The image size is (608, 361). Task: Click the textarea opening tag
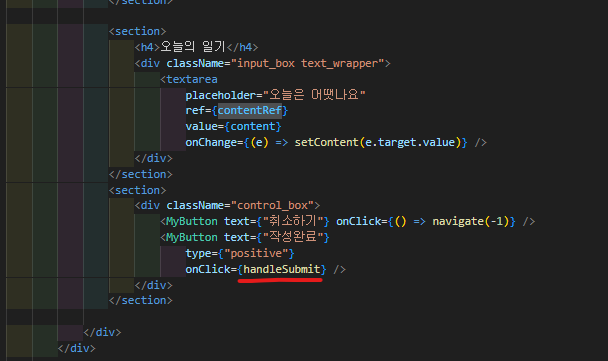(x=189, y=79)
